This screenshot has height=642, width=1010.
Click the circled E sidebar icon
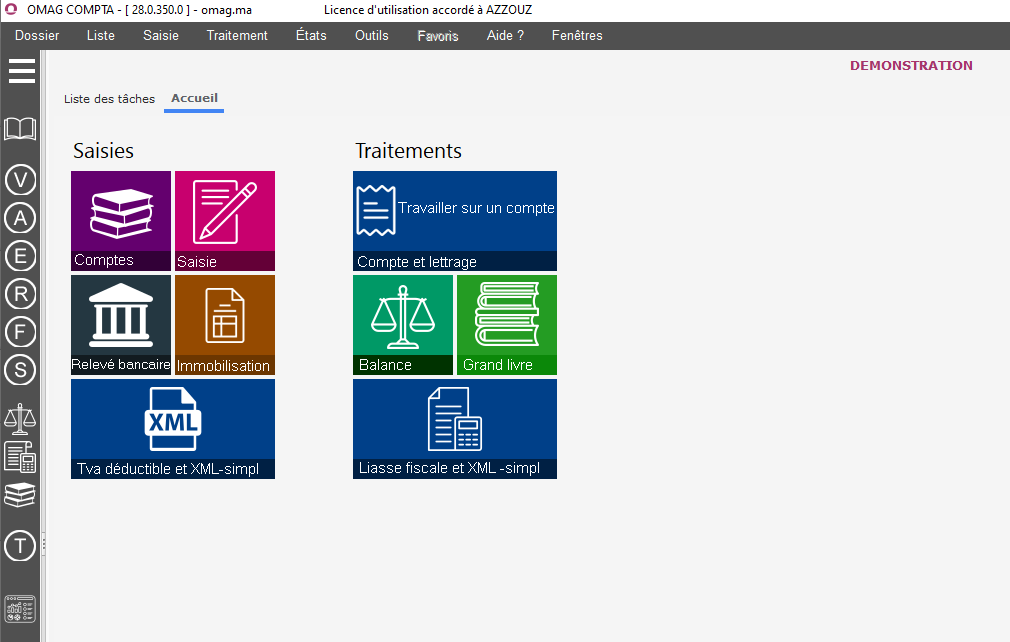click(20, 256)
